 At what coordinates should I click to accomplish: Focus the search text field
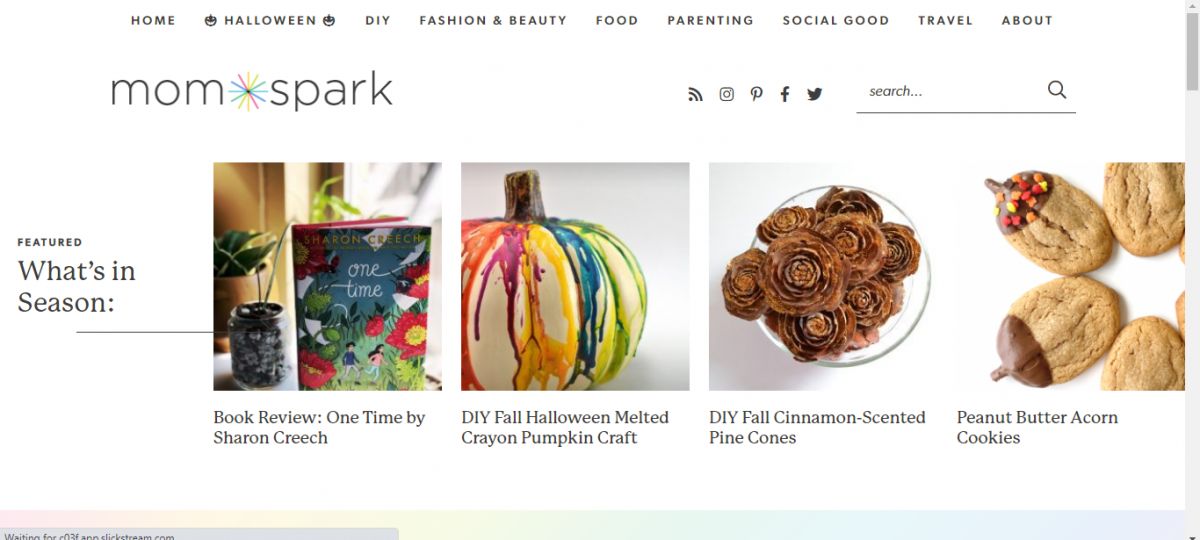[950, 91]
